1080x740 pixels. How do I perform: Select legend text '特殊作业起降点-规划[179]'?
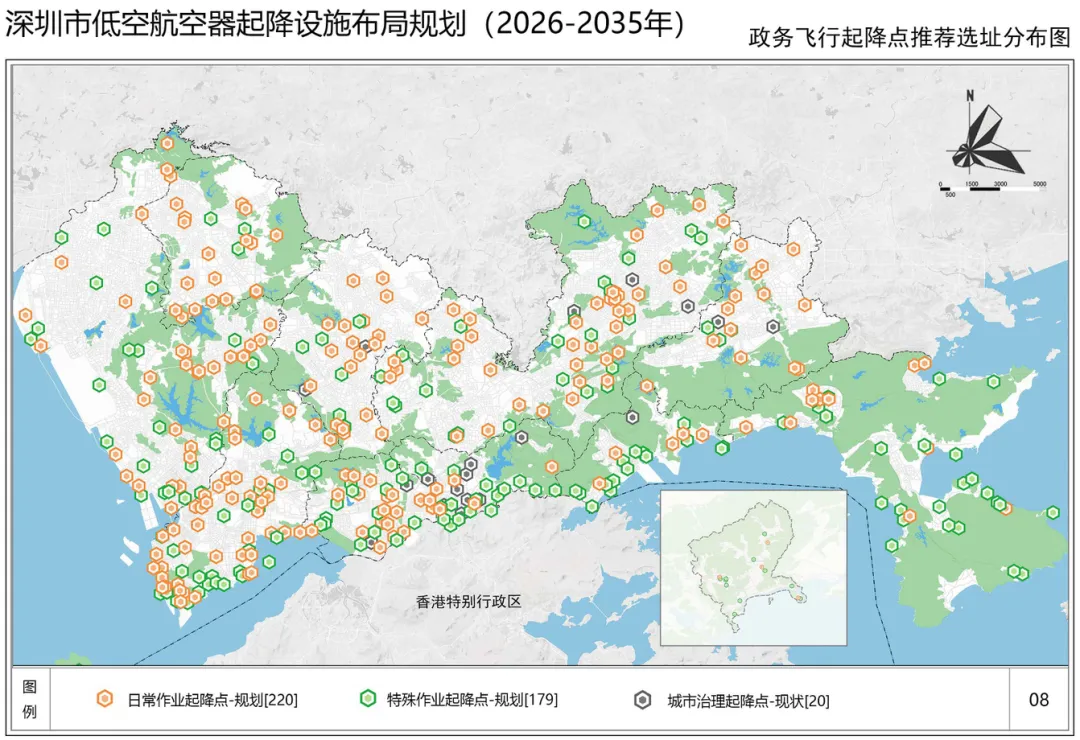472,699
